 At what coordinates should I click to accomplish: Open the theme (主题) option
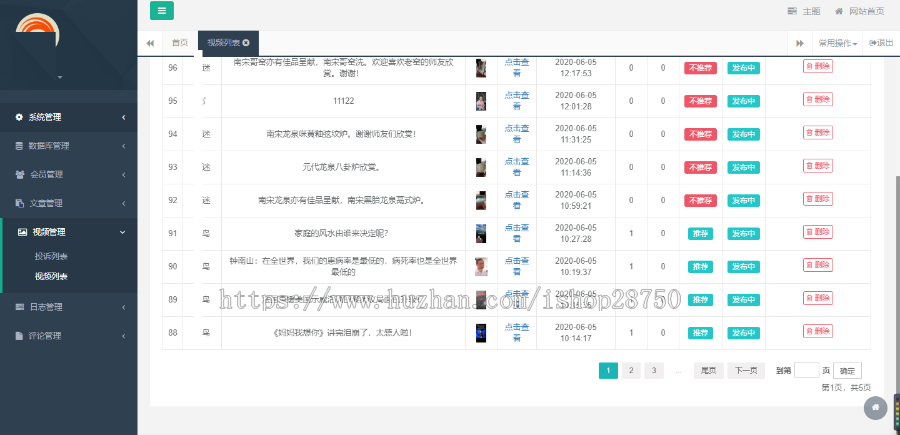click(x=804, y=11)
